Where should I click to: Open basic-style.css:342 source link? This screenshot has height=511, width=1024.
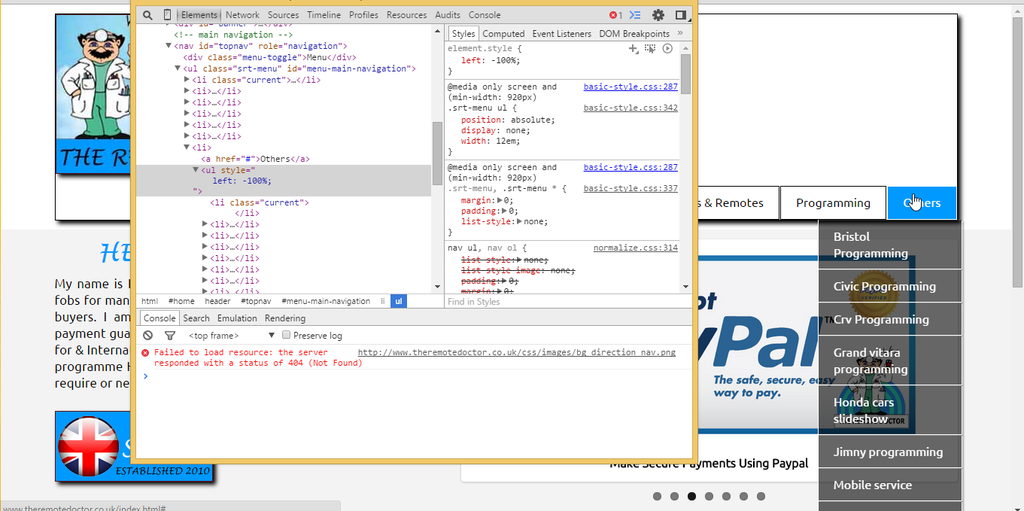[630, 108]
